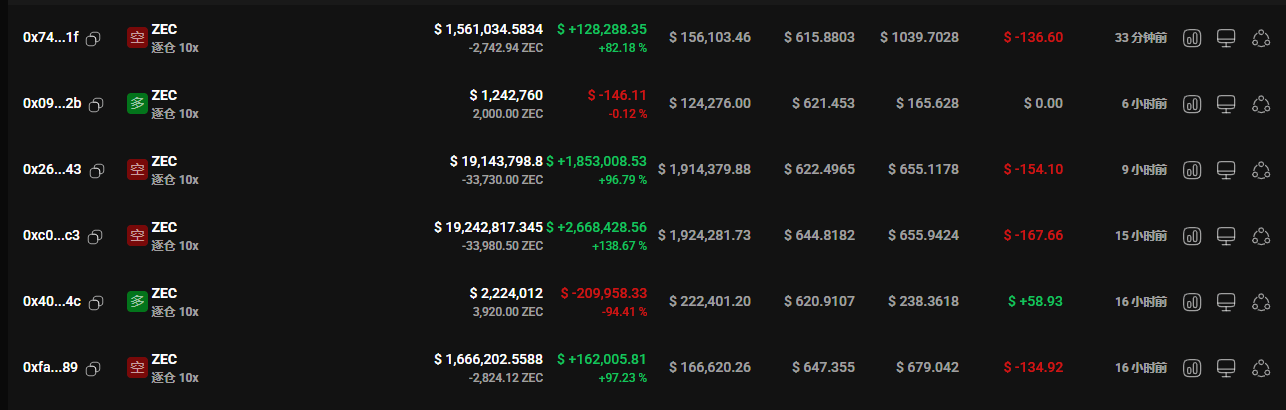The width and height of the screenshot is (1286, 410).
Task: Open bar chart icon for 0xfa...89 row
Action: (x=1192, y=368)
